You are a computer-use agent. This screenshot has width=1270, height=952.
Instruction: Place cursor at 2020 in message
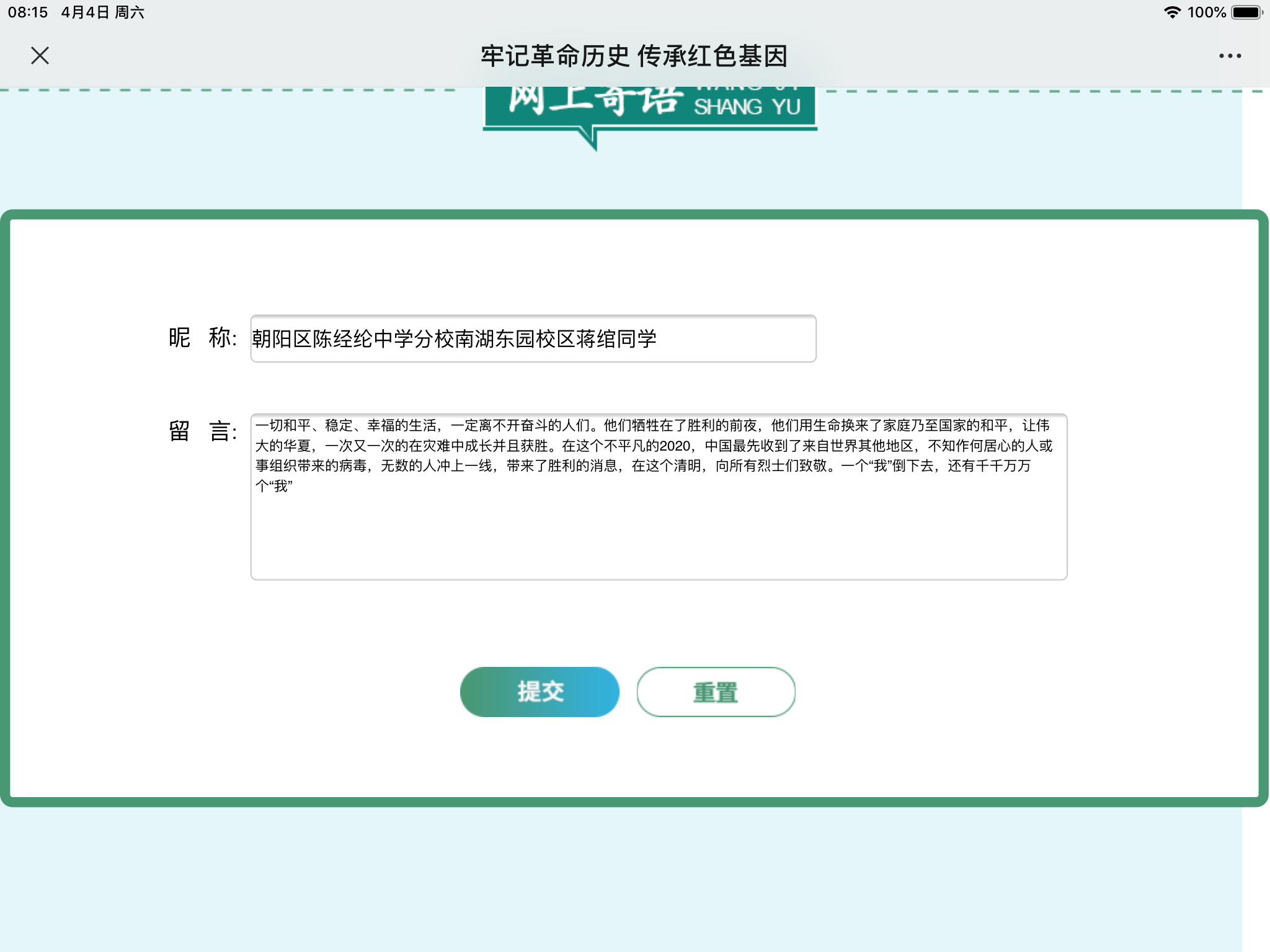tap(675, 446)
